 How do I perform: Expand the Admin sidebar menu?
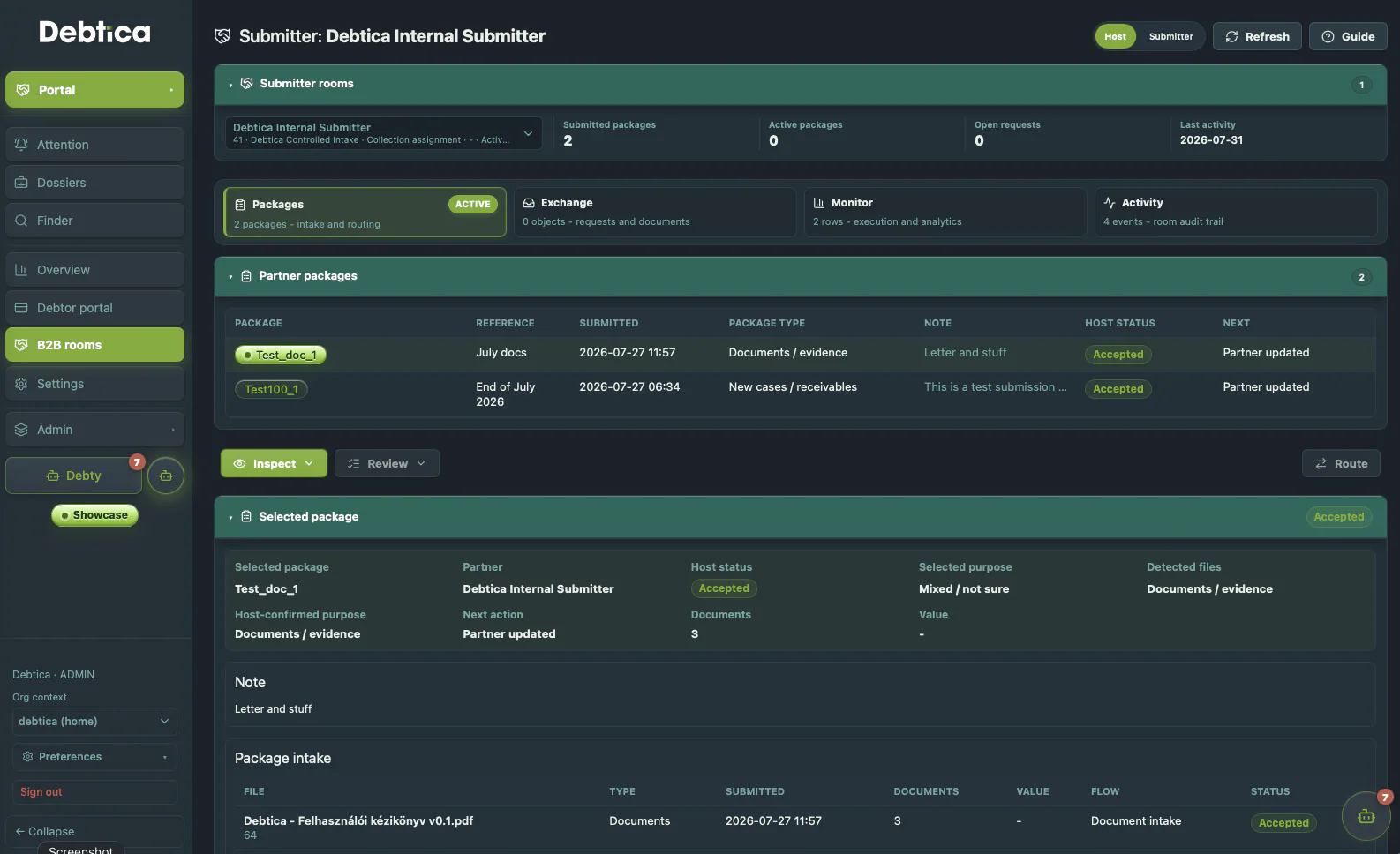tap(94, 430)
